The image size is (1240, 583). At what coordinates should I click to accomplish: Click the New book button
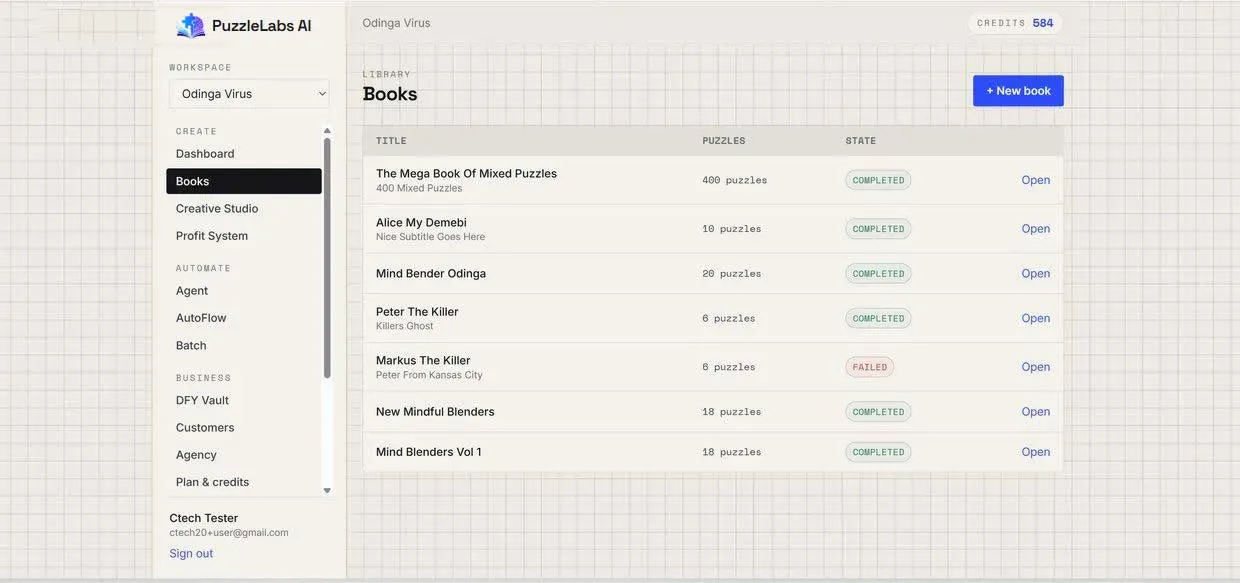(x=1018, y=91)
